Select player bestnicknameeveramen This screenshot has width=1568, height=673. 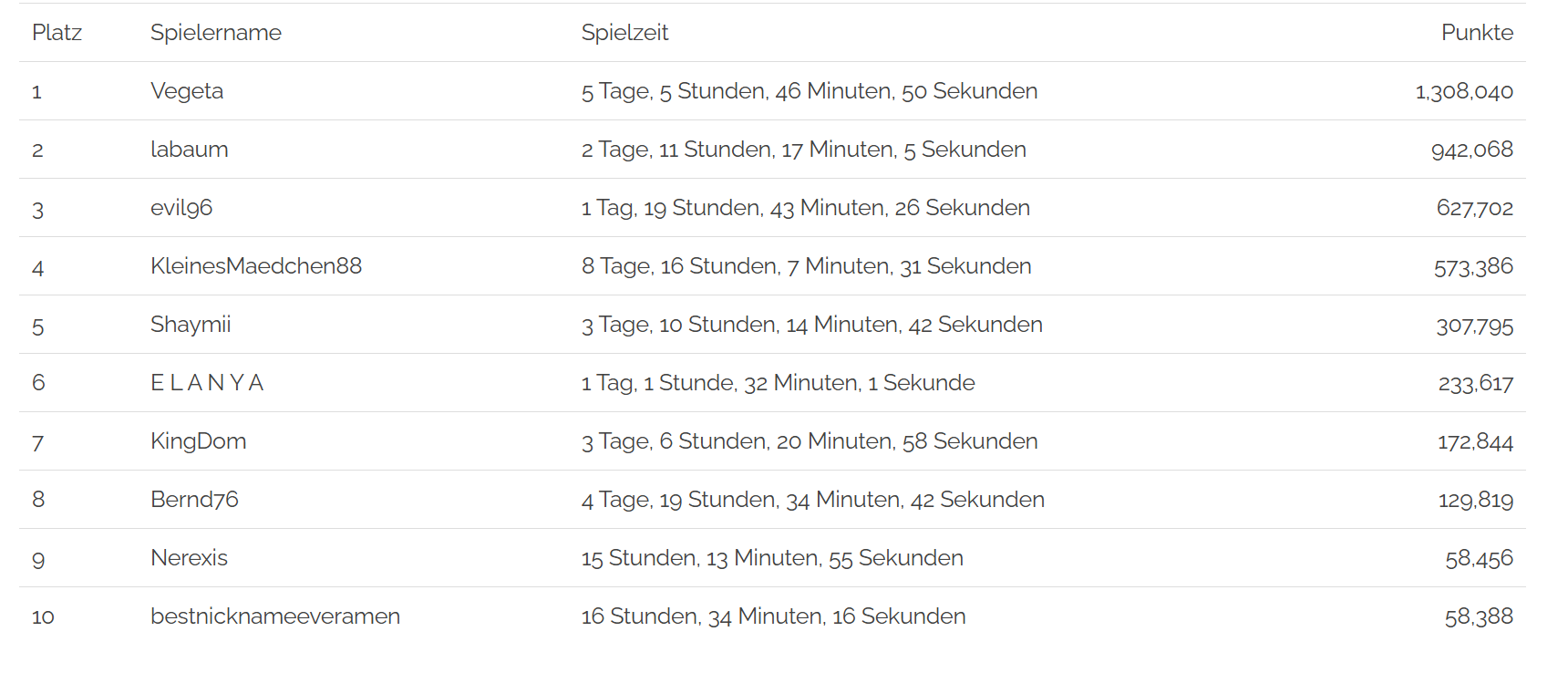tap(275, 616)
